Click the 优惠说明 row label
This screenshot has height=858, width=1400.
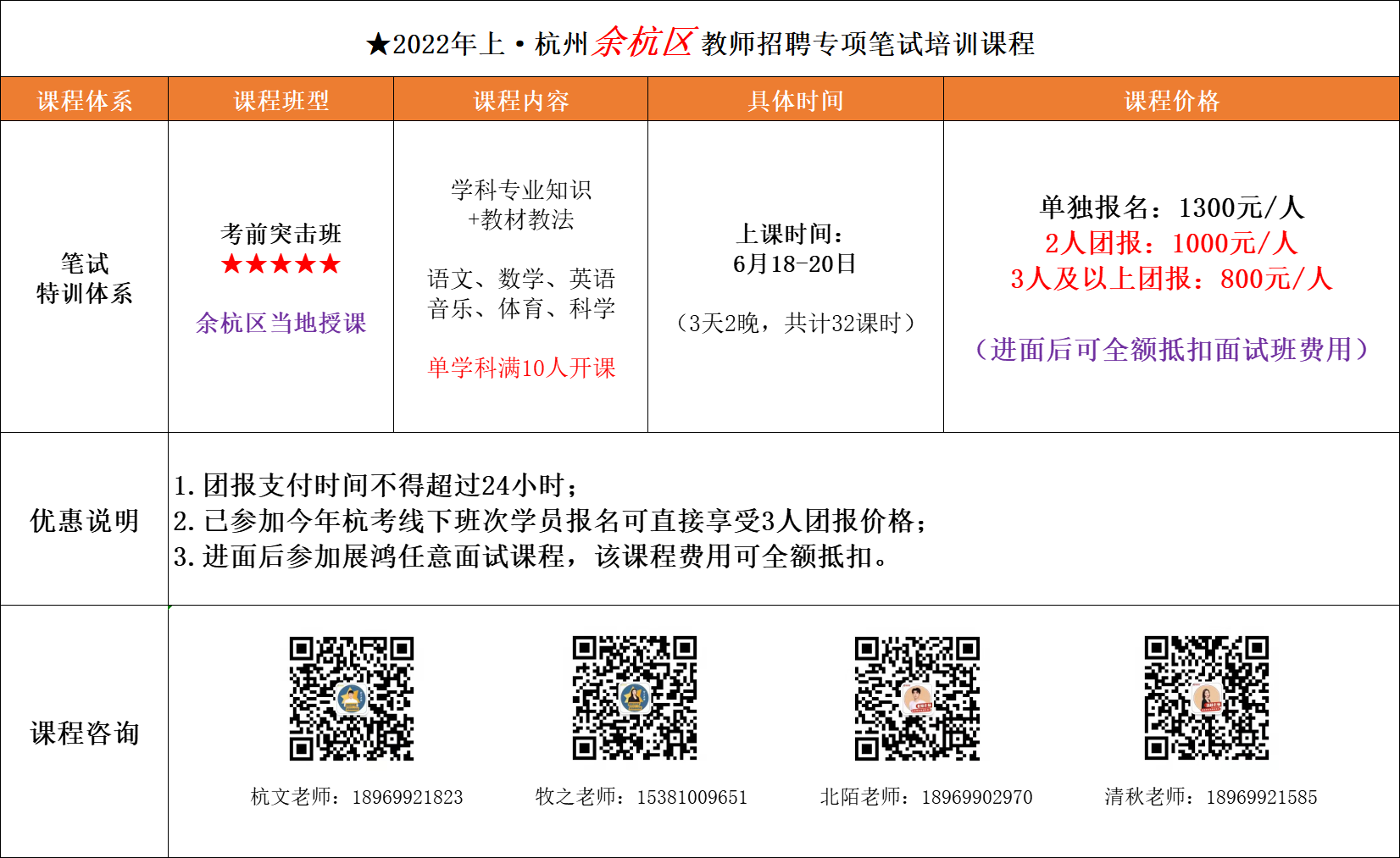coord(85,520)
